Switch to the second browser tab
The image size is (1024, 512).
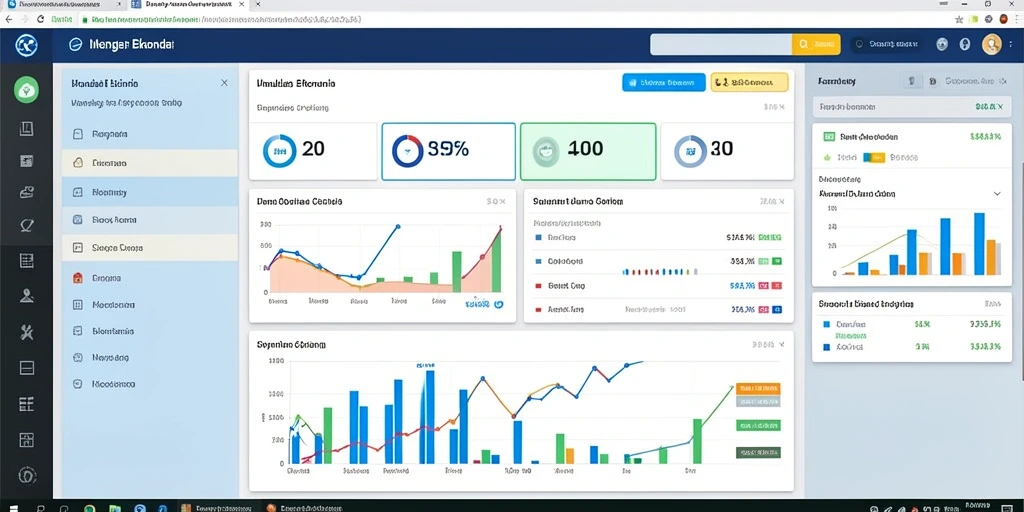click(x=189, y=5)
